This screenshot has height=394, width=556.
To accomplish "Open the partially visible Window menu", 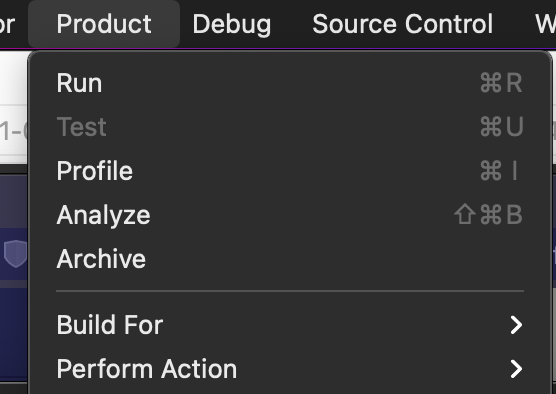I will pos(545,24).
